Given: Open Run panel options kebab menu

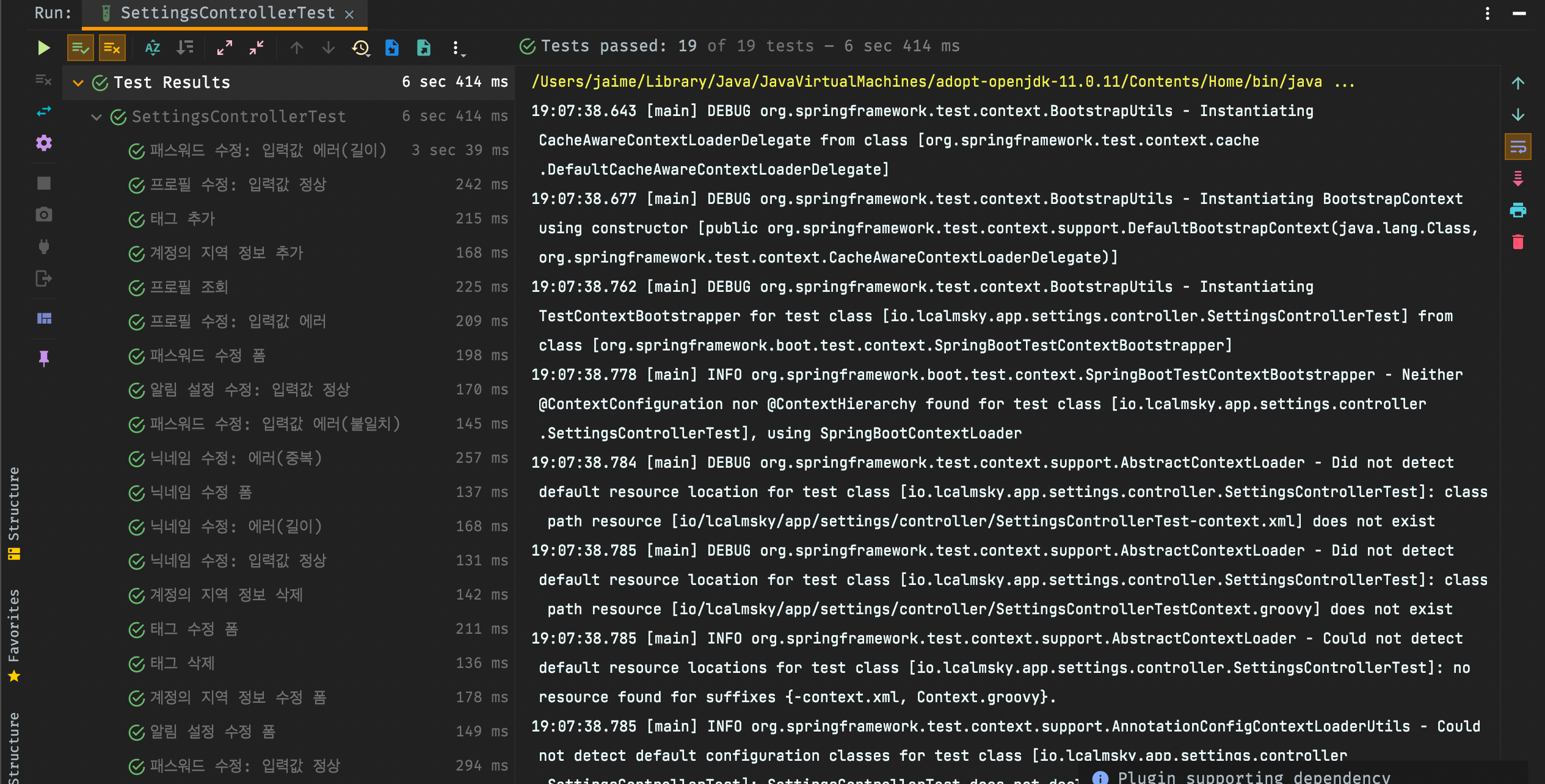Looking at the screenshot, I should [1488, 13].
